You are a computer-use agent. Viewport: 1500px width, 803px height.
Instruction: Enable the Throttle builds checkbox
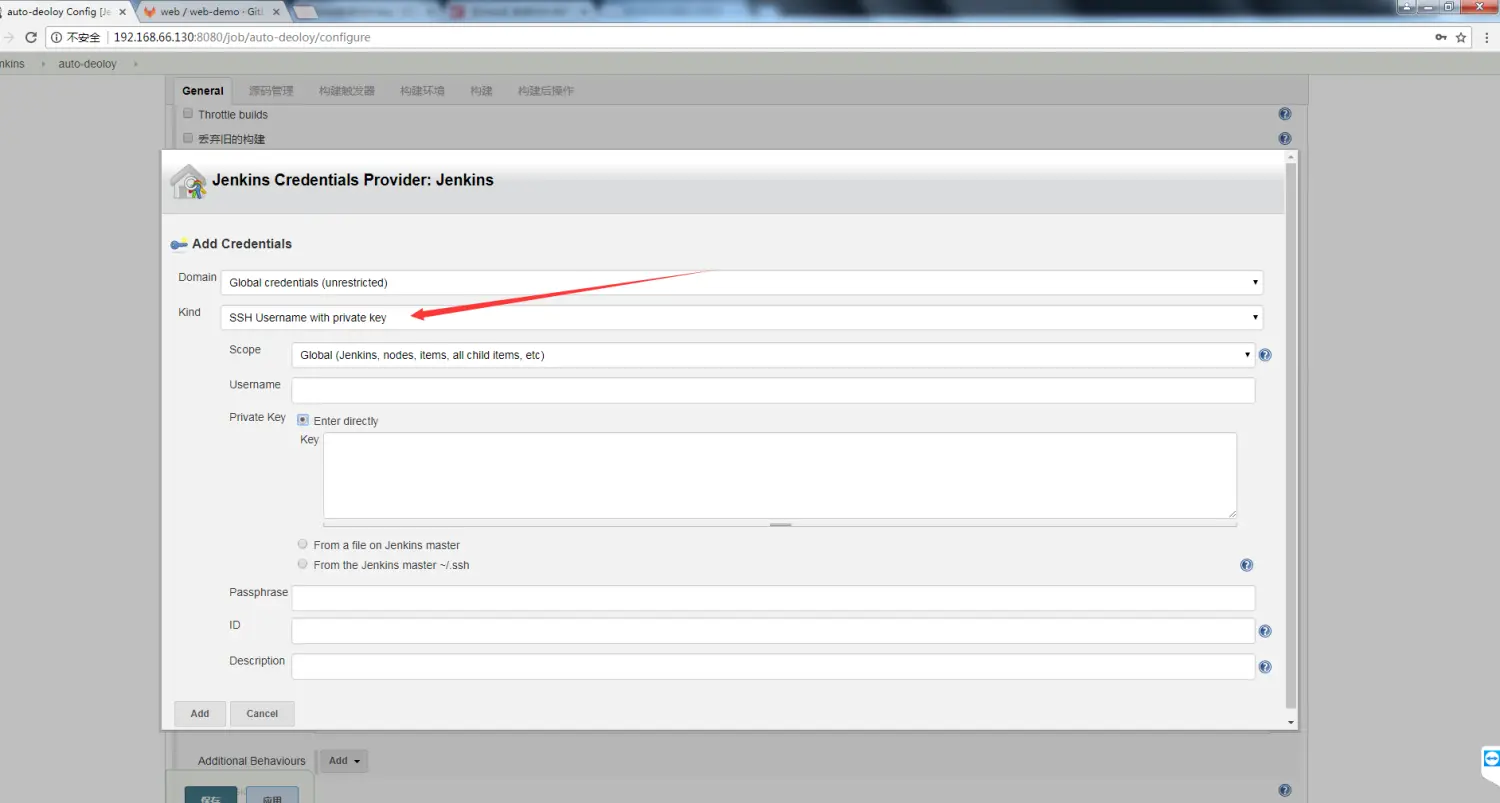188,114
